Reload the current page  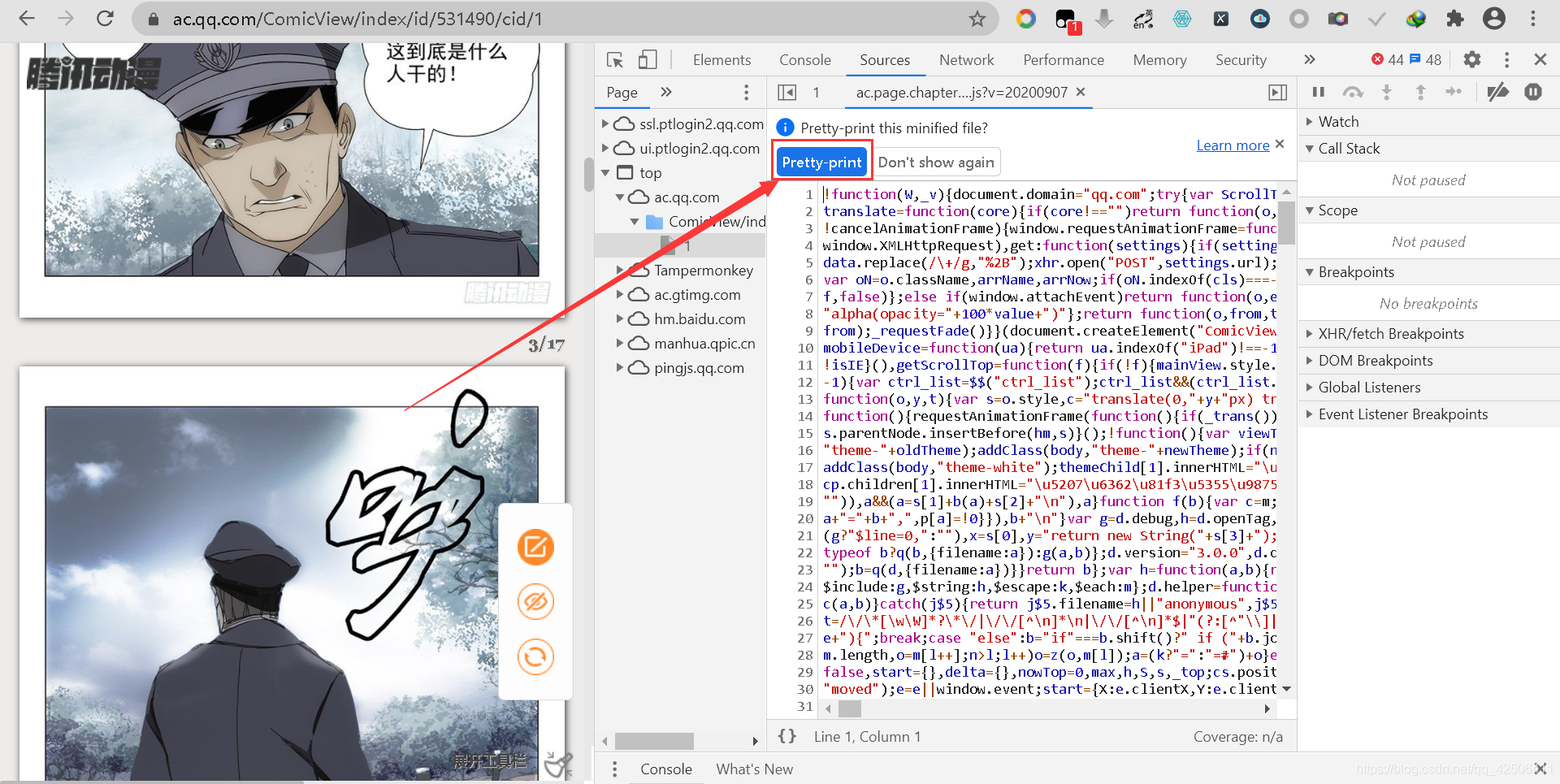pos(105,19)
